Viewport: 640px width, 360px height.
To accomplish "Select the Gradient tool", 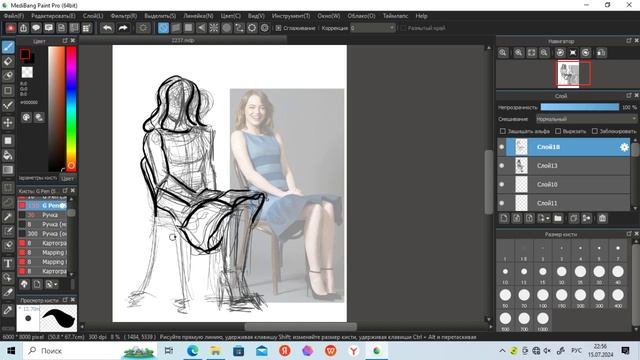I will click(8, 170).
